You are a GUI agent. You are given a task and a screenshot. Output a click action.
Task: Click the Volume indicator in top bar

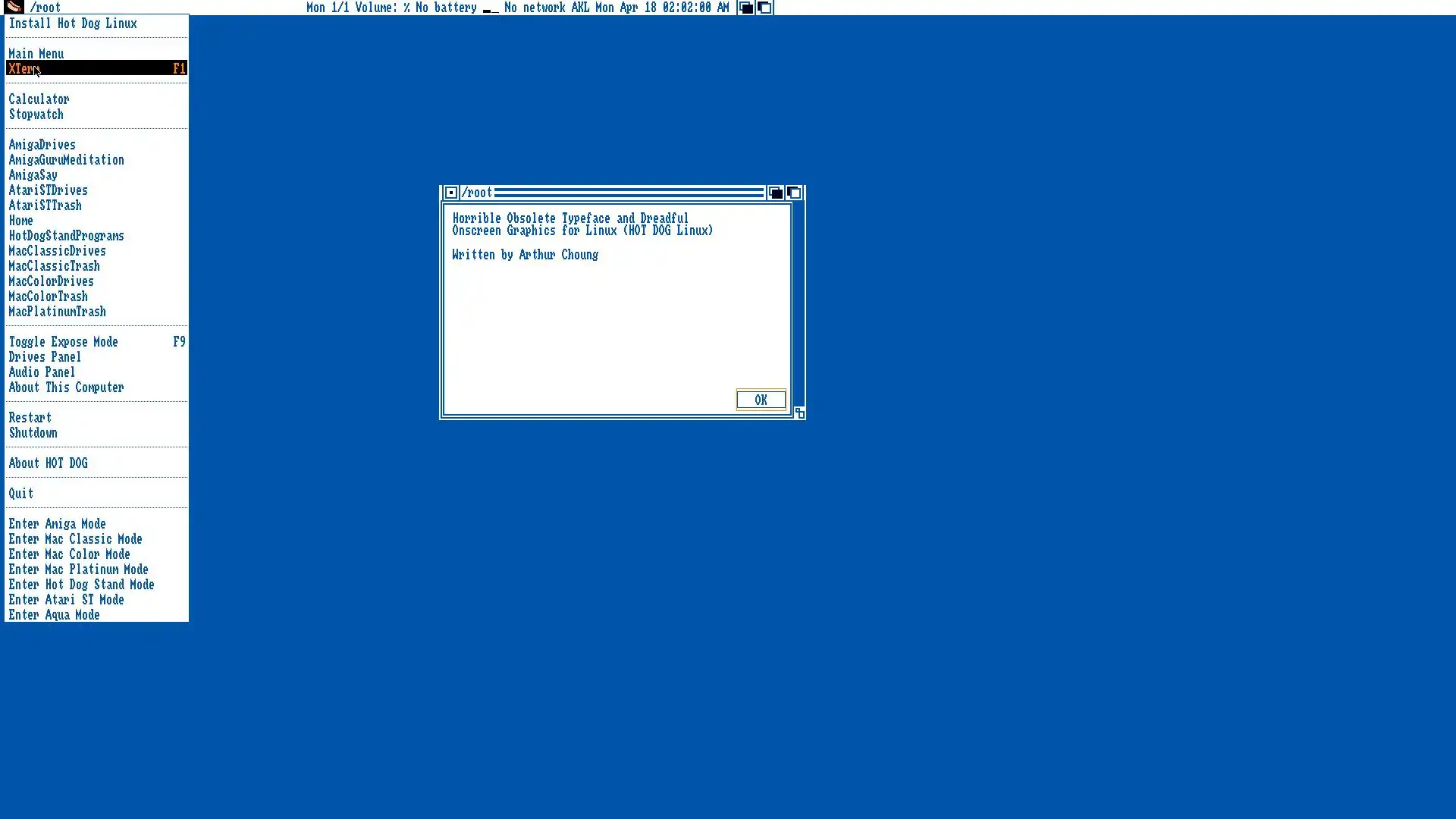[381, 8]
